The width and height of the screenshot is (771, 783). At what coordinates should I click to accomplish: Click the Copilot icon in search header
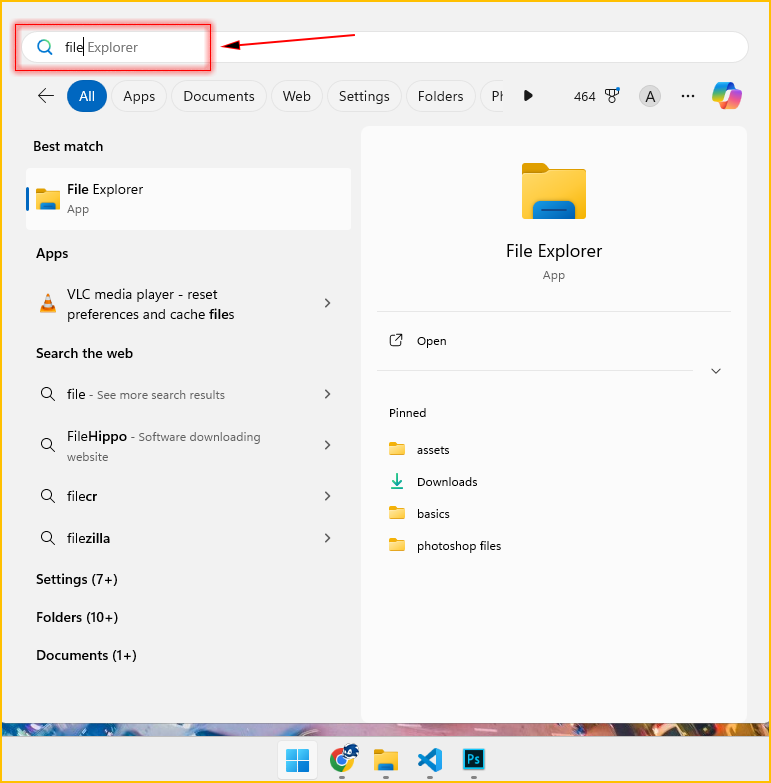point(727,96)
